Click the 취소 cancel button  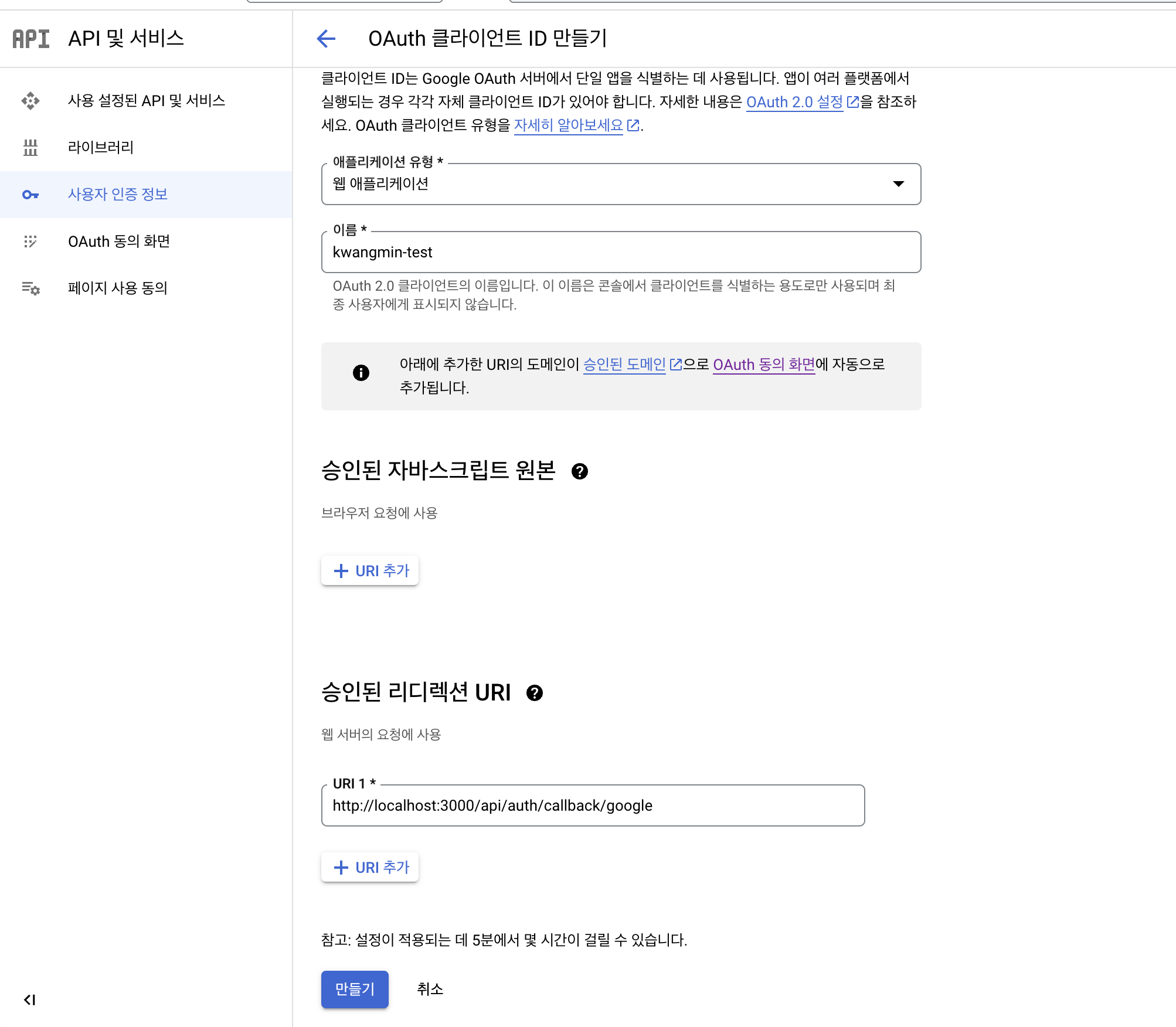430,989
